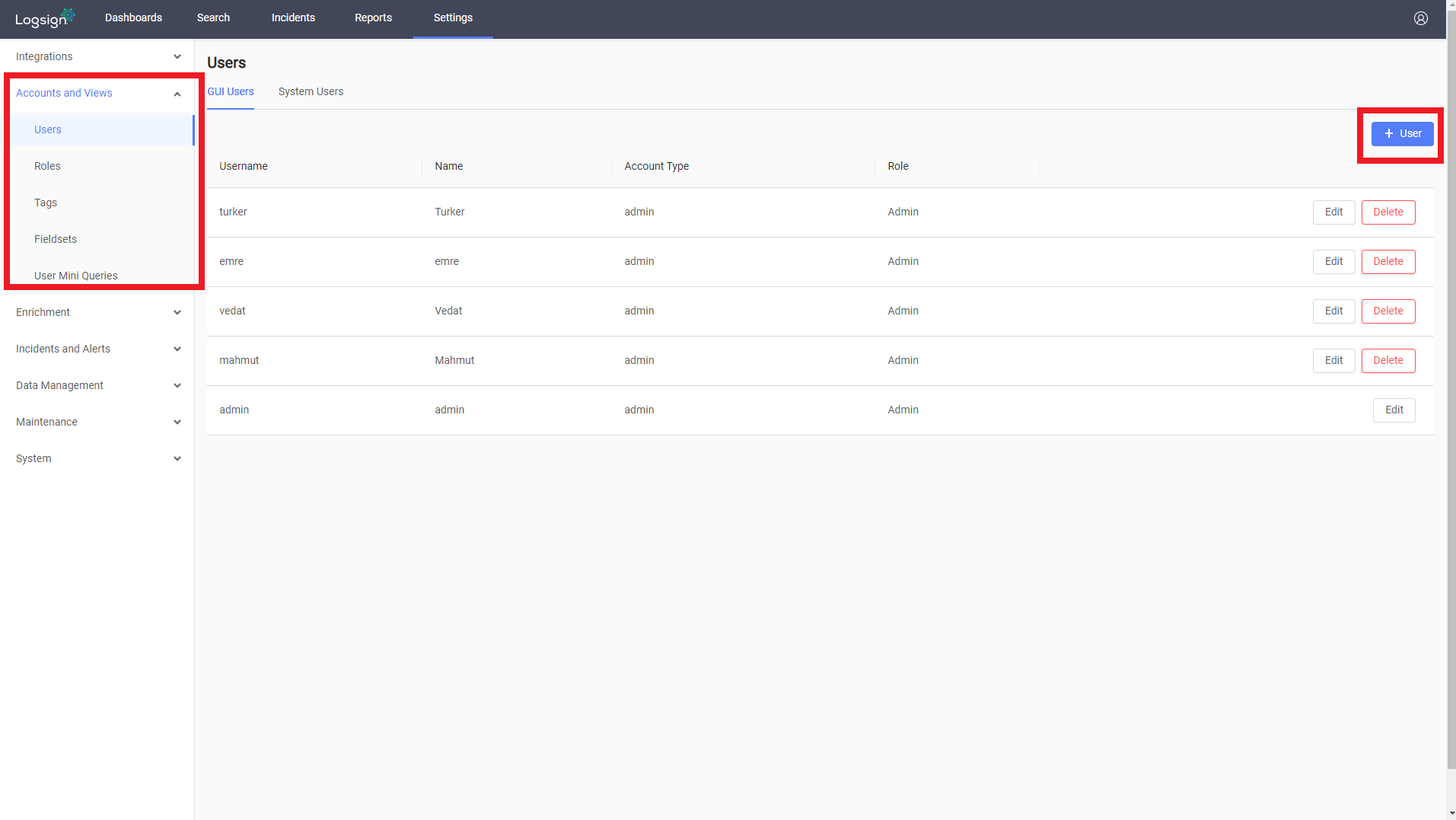
Task: Click the username cell 'mahmut'
Action: [239, 360]
